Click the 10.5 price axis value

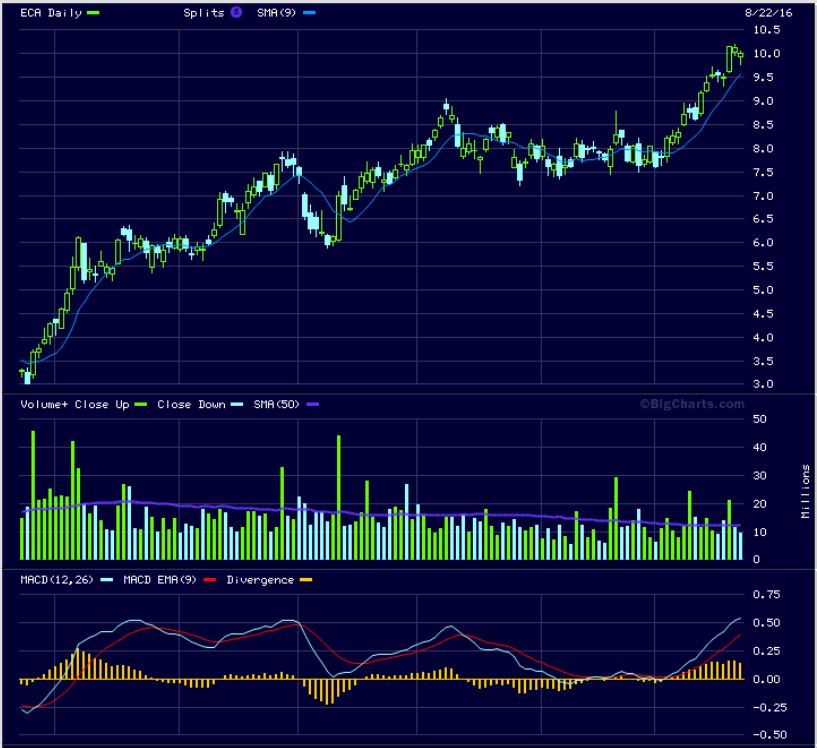766,30
